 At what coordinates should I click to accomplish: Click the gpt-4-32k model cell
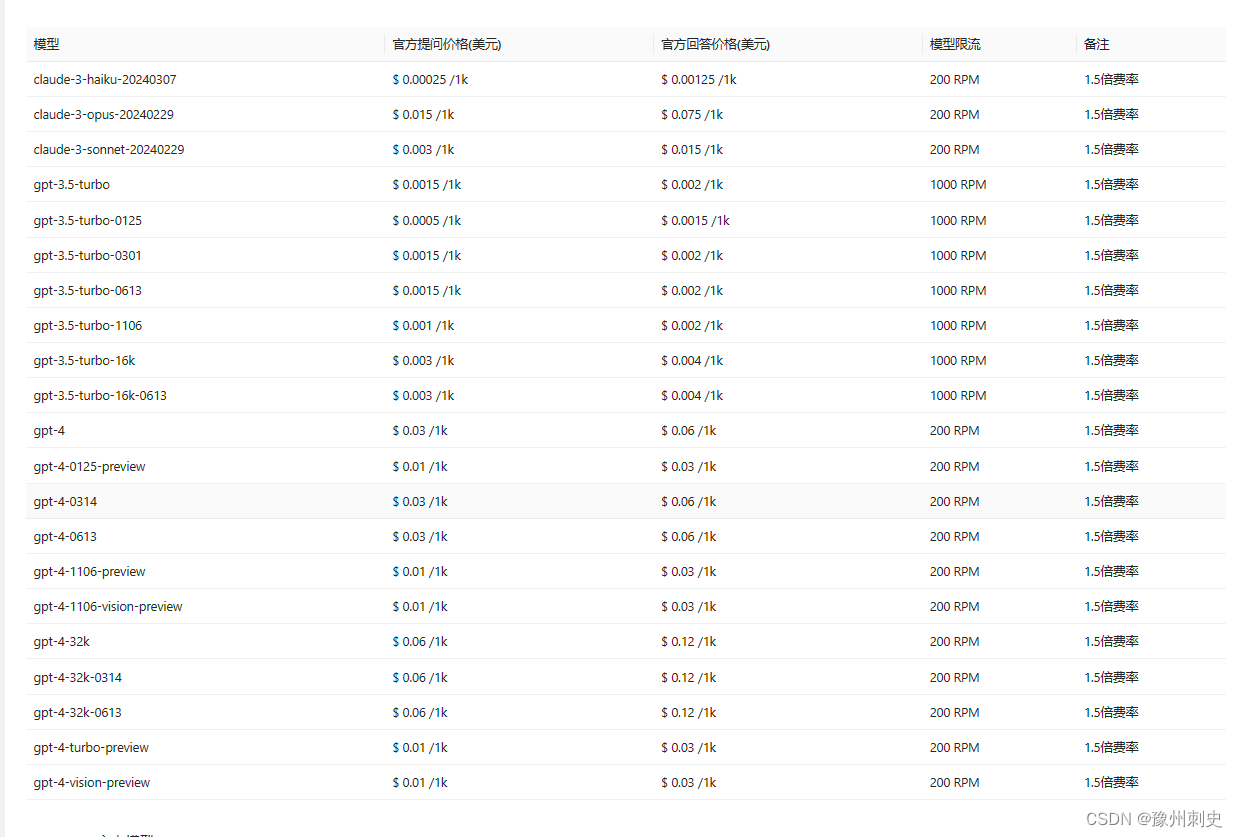(x=61, y=641)
